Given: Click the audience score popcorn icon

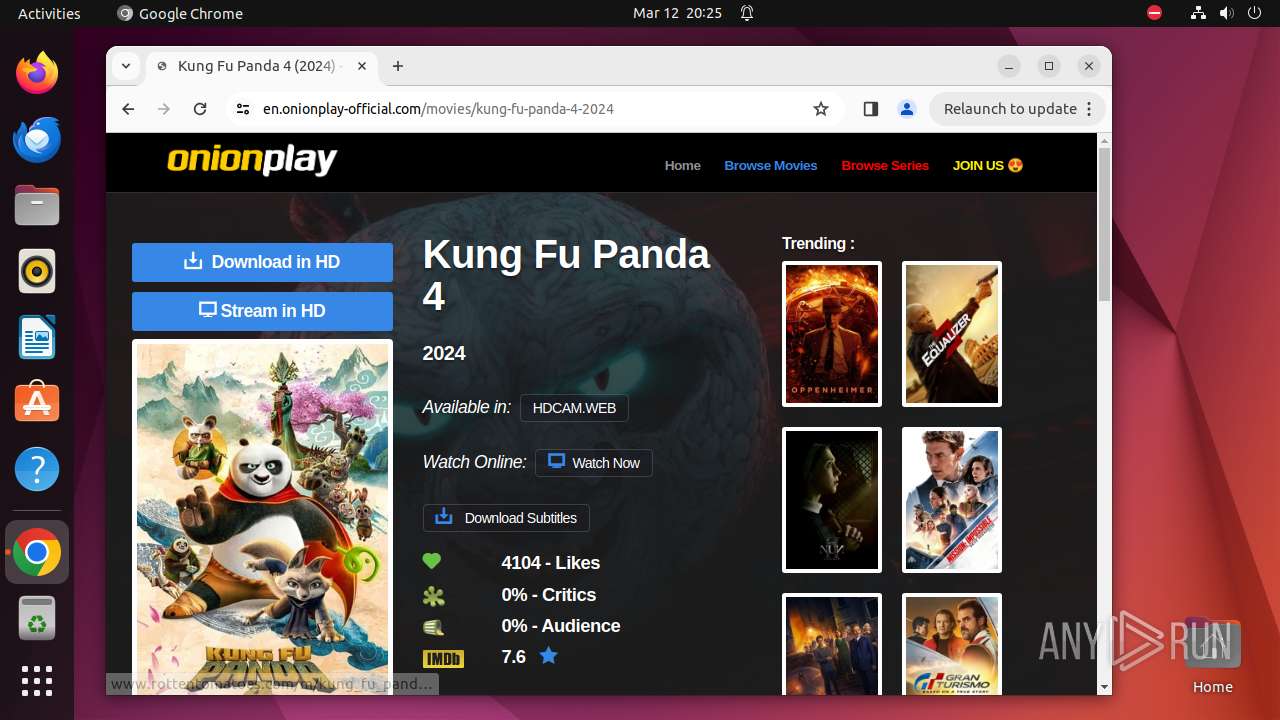Looking at the screenshot, I should pyautogui.click(x=433, y=627).
